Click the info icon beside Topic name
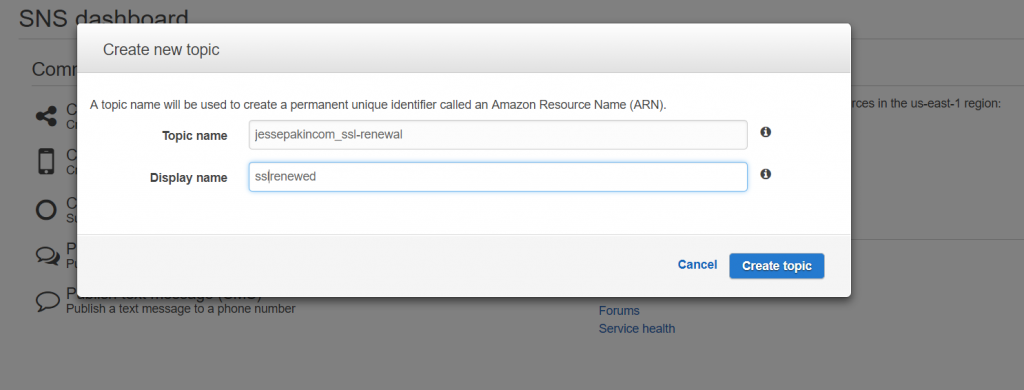Viewport: 1024px width, 390px height. (x=765, y=132)
